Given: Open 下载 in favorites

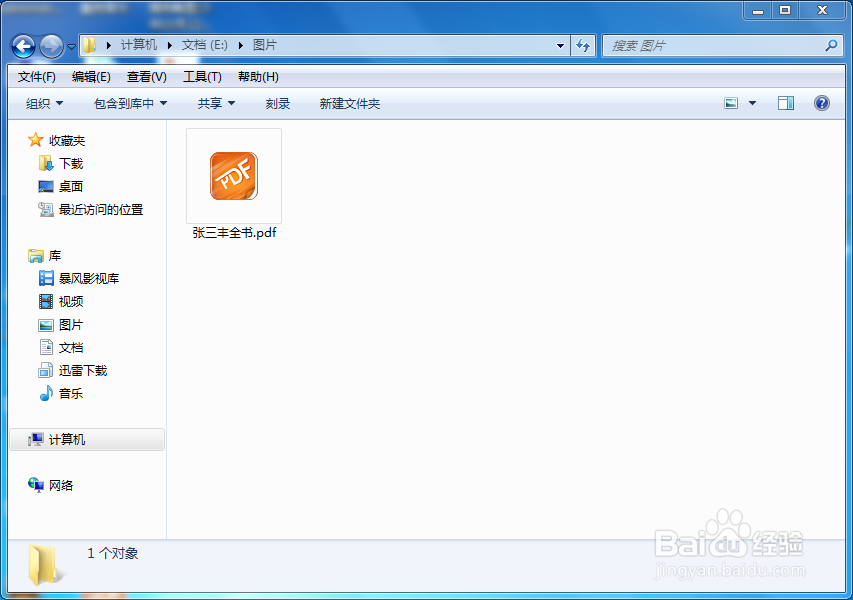Looking at the screenshot, I should tap(61, 163).
